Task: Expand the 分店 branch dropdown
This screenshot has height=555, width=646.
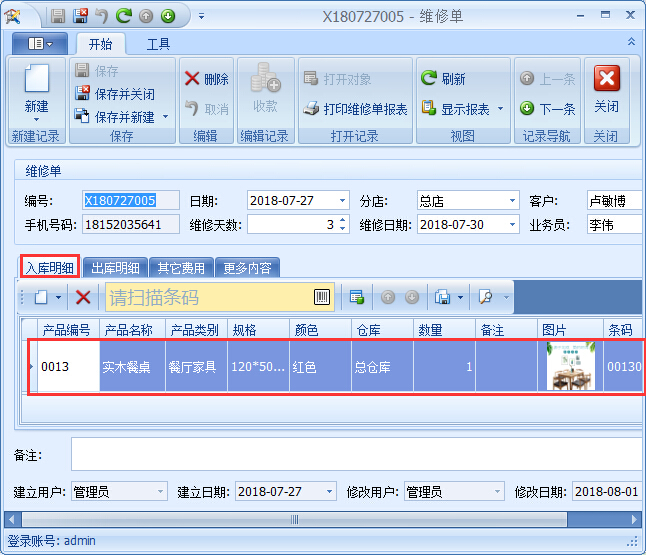Action: coord(513,200)
